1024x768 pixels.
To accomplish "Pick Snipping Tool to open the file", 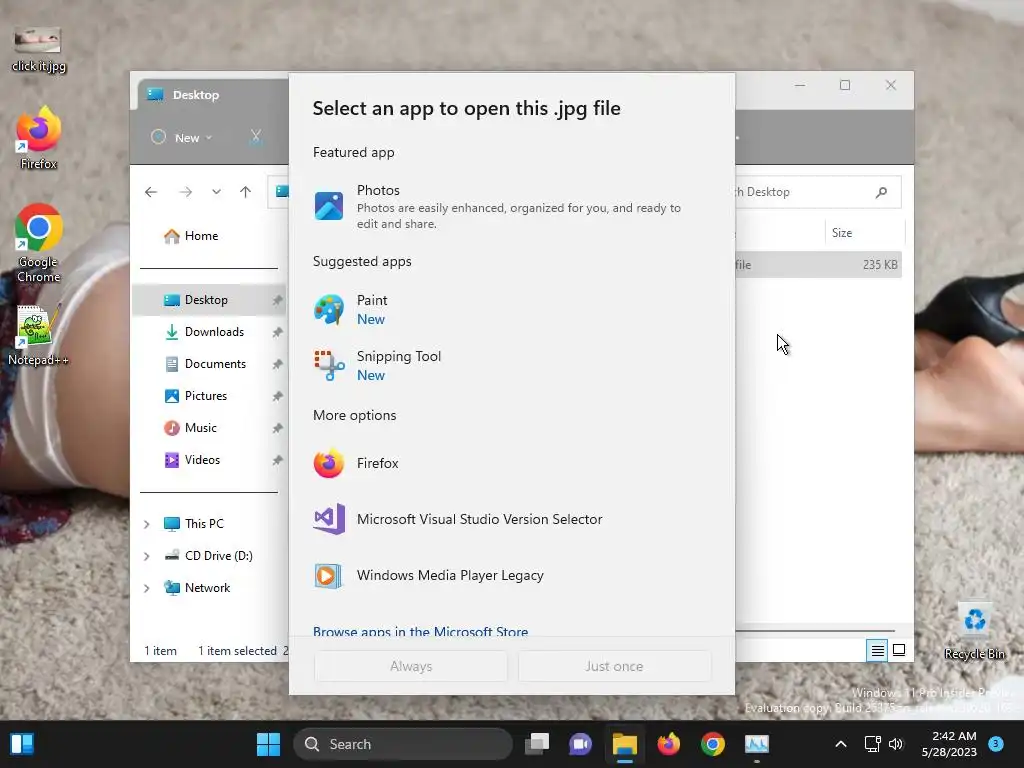I will [511, 366].
